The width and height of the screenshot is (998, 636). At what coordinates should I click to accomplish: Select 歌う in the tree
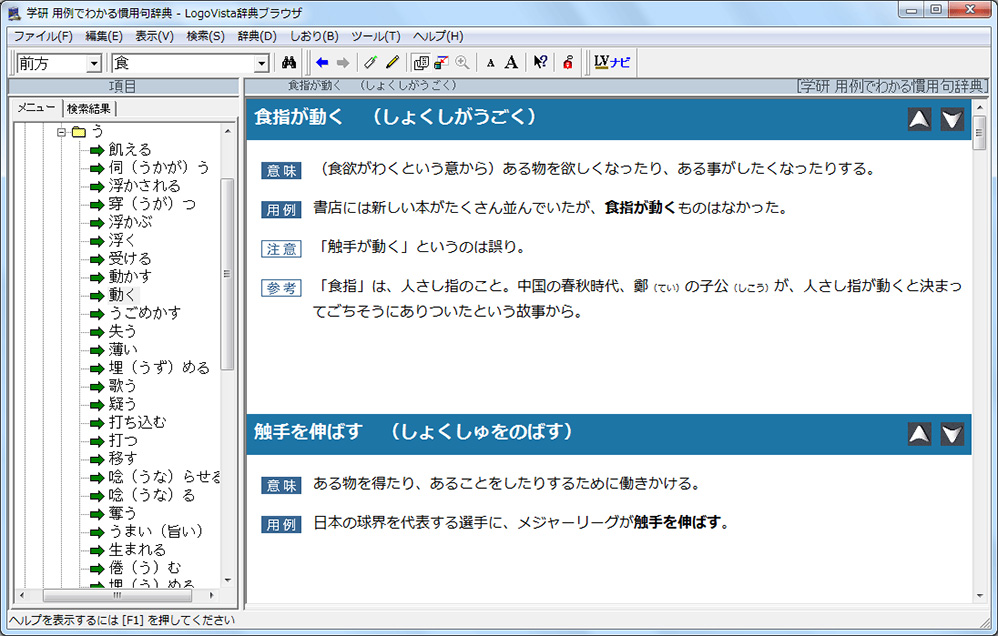click(122, 386)
